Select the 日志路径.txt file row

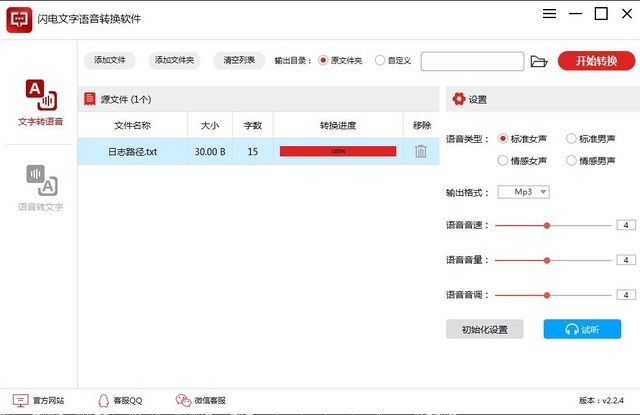pyautogui.click(x=258, y=151)
